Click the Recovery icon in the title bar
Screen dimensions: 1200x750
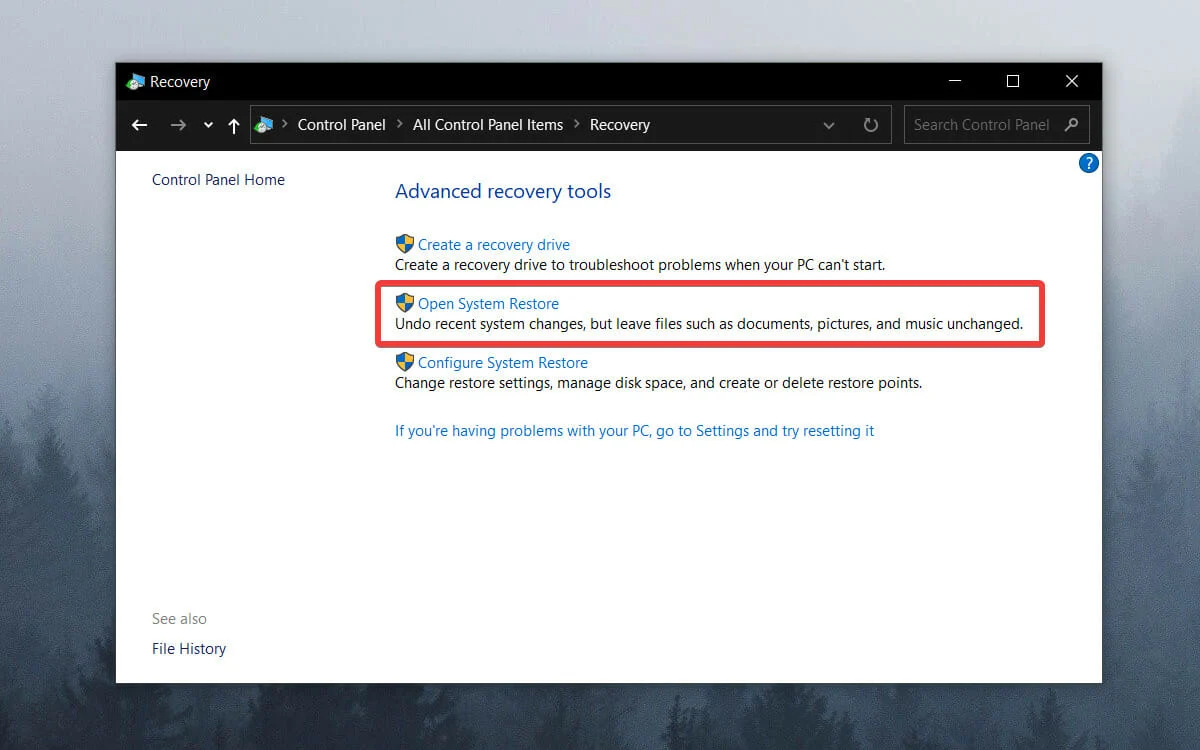click(x=135, y=82)
